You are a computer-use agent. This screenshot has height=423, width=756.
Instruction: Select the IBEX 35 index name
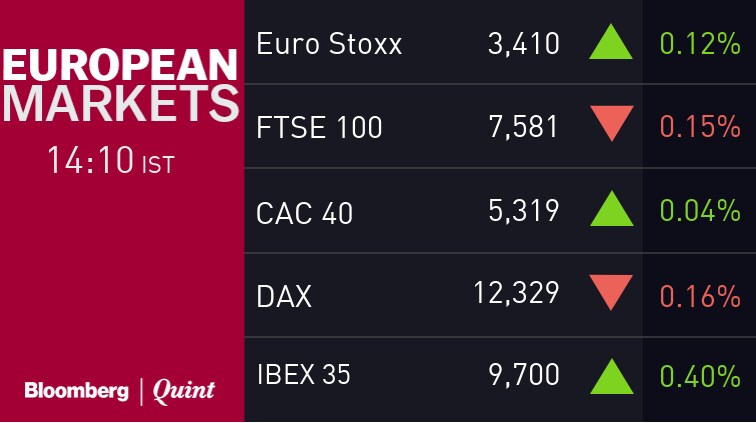click(303, 376)
